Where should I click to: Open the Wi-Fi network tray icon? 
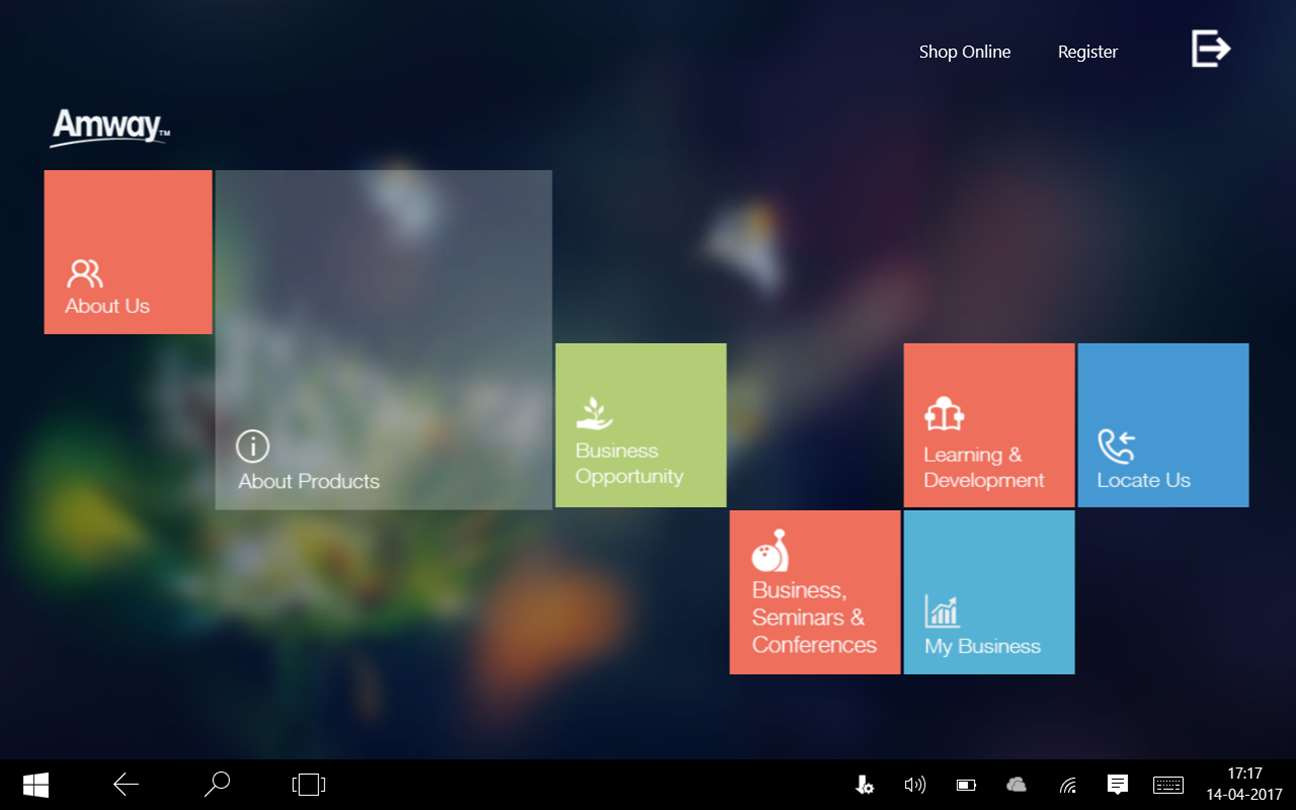click(1068, 786)
